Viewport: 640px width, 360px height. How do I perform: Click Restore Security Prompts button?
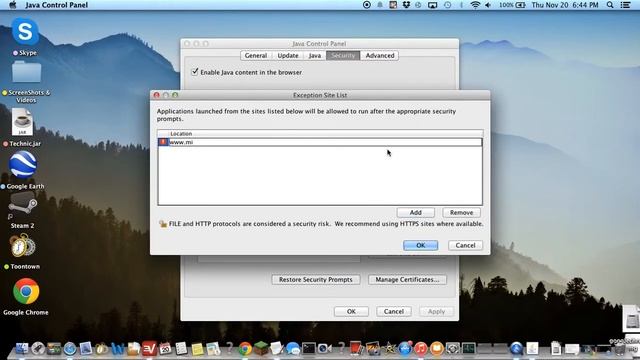click(x=316, y=280)
